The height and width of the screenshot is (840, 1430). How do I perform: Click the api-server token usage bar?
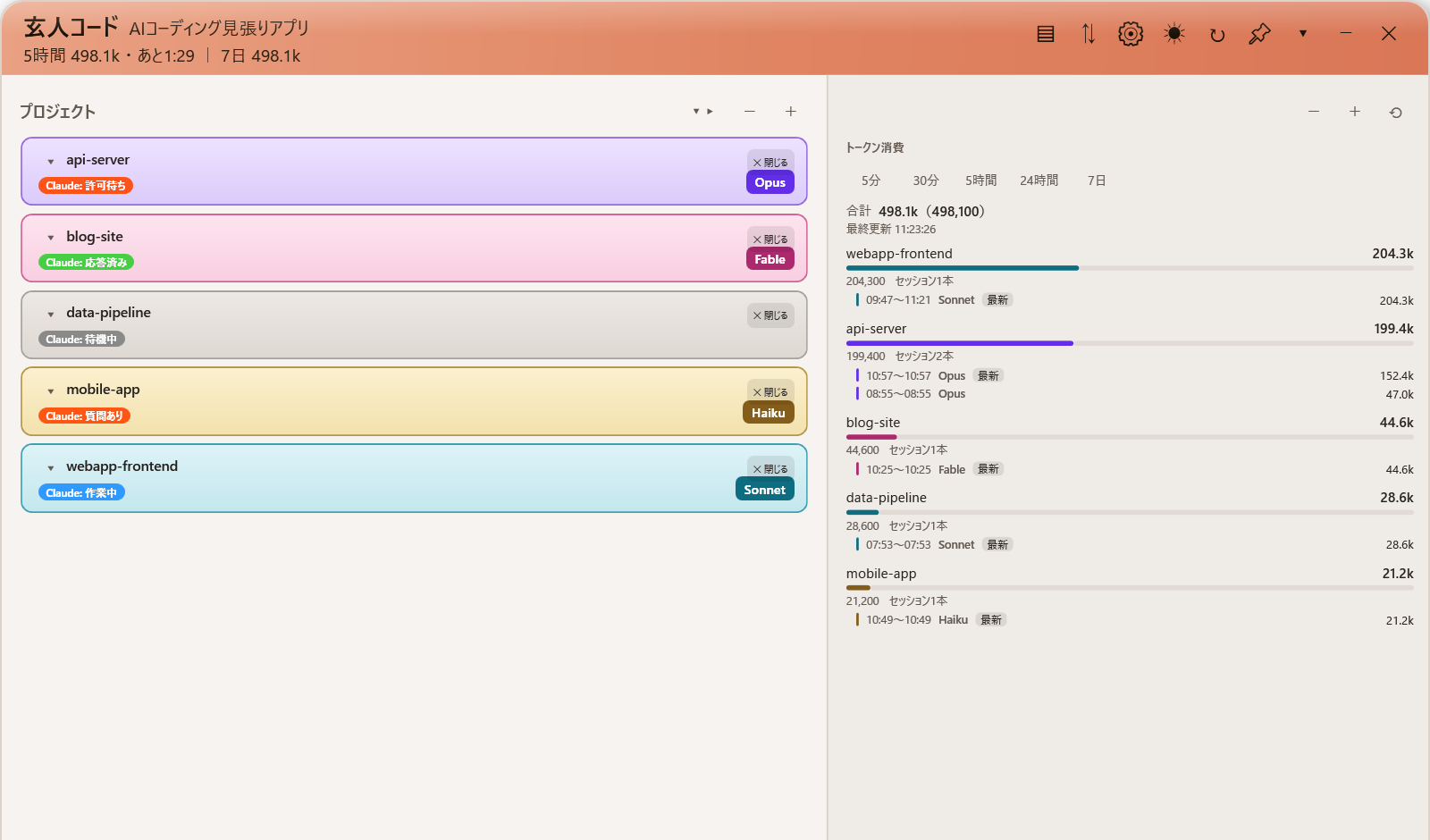pos(1130,343)
